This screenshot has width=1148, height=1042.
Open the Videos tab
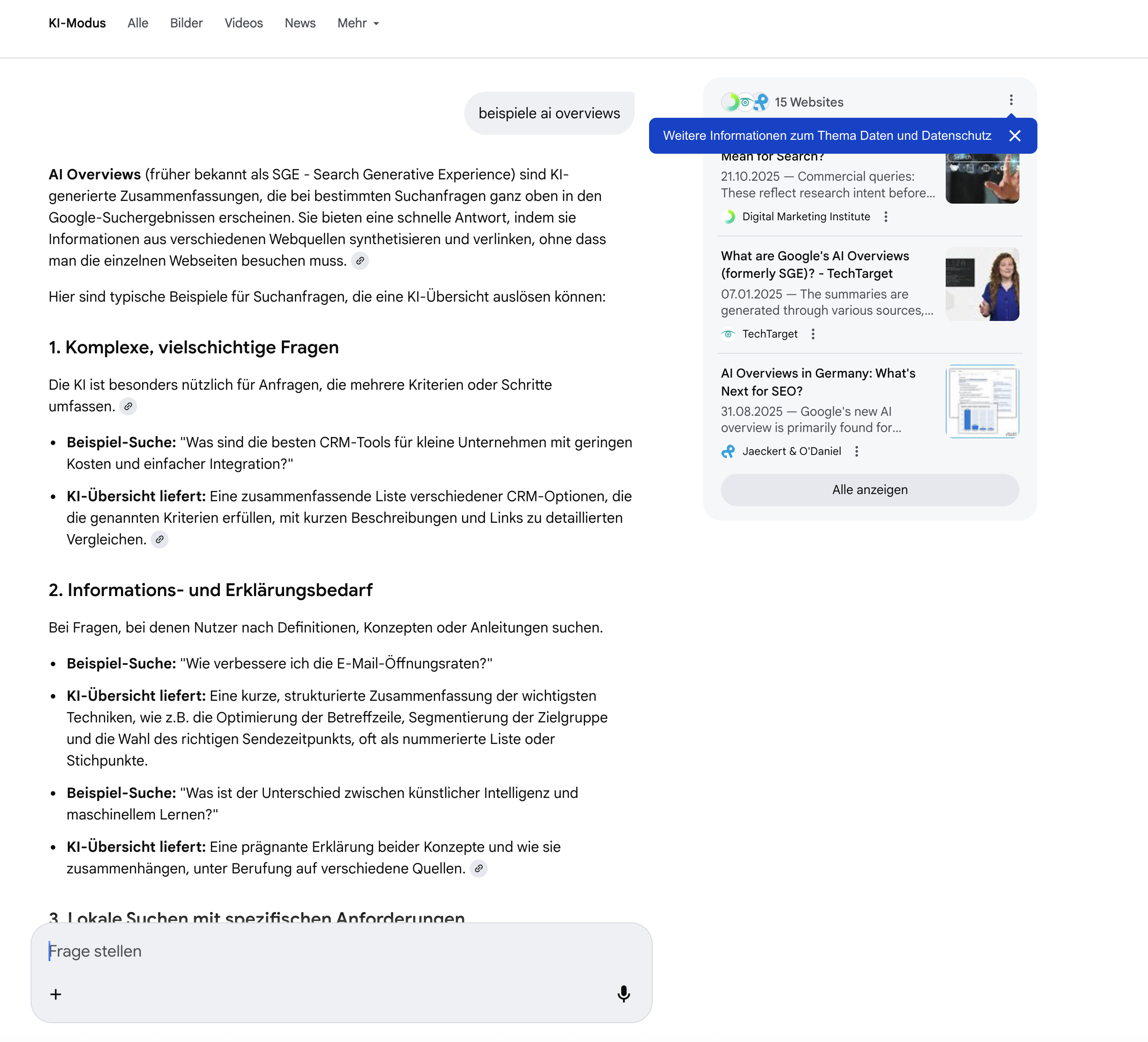click(243, 23)
